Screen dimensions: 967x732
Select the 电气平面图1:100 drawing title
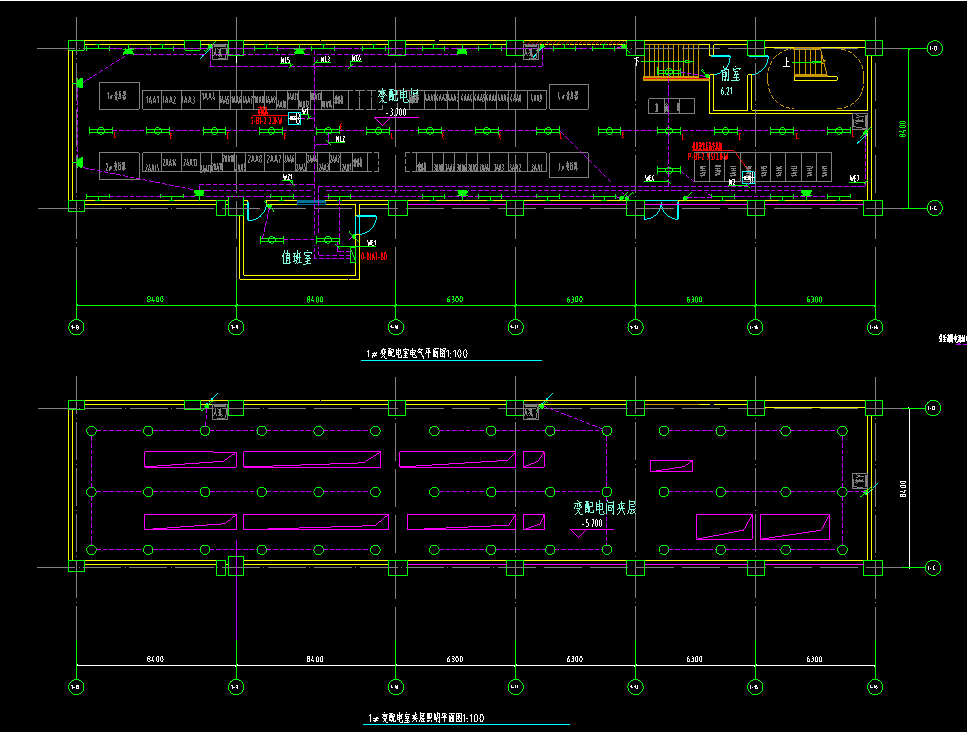(417, 353)
